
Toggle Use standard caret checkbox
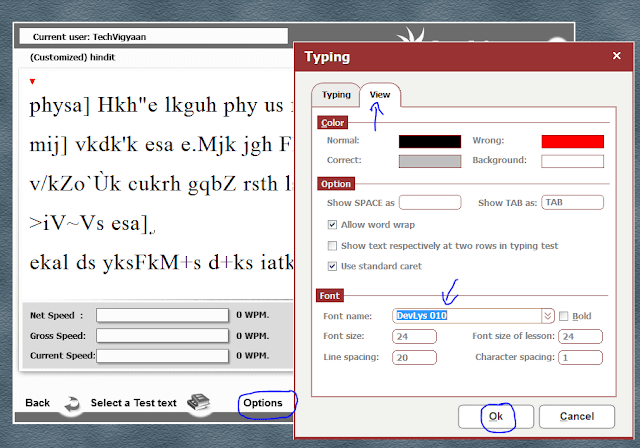click(332, 266)
